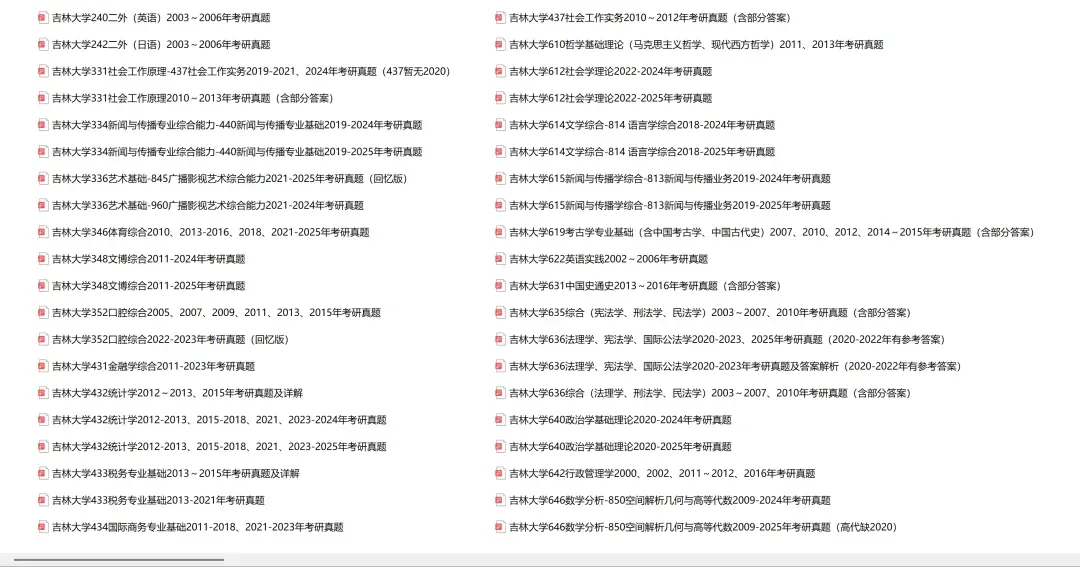
Task: Select file 吉林大学636法理学、宪法学、国际公法学2020-2023、2025年考研真题
Action: [720, 340]
